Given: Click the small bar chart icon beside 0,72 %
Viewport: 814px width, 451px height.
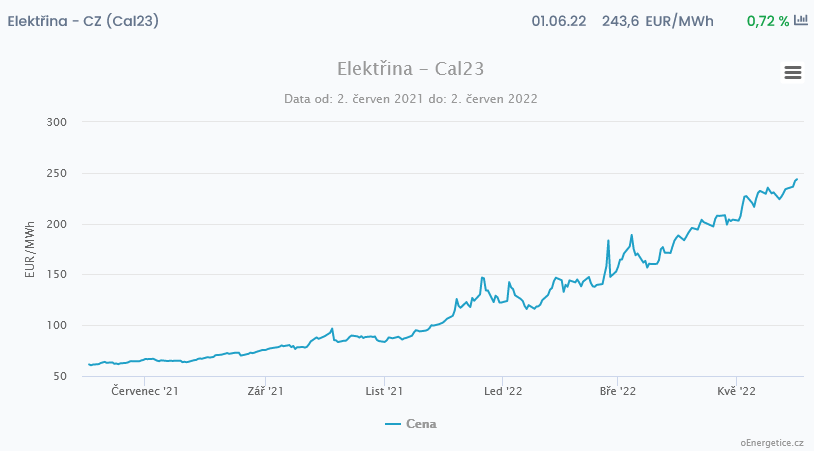Looking at the screenshot, I should pos(800,20).
